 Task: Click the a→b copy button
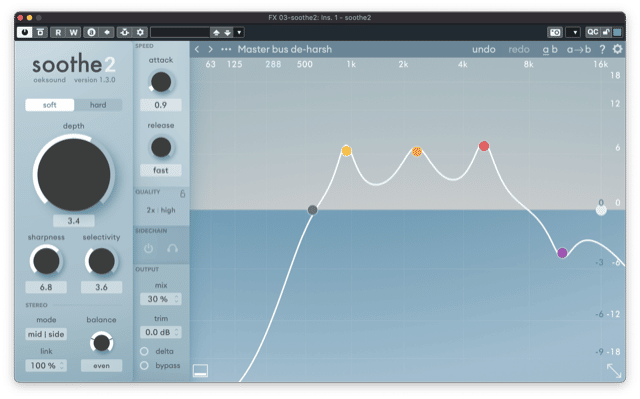[579, 49]
